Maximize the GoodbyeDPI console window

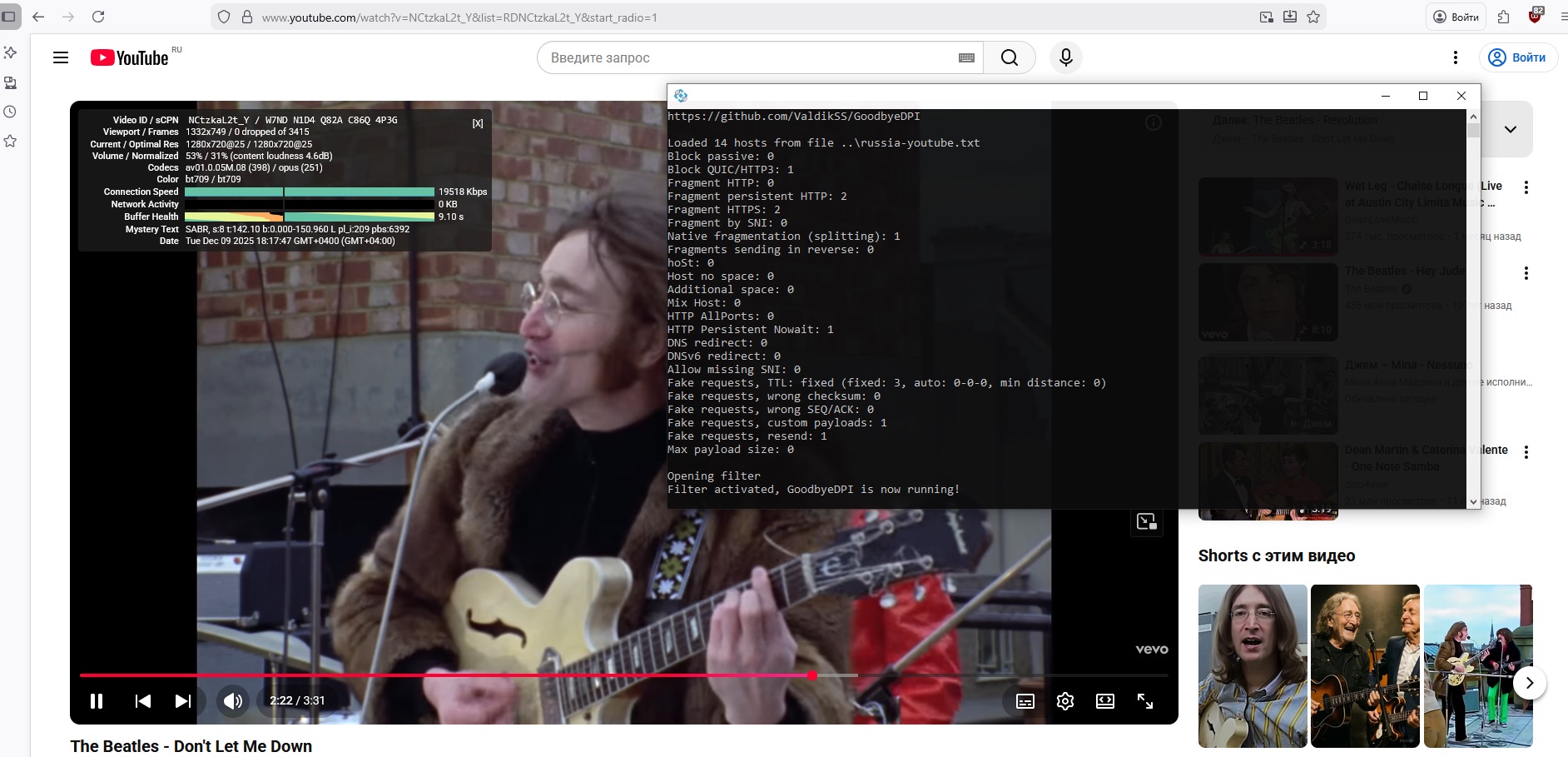(x=1423, y=96)
